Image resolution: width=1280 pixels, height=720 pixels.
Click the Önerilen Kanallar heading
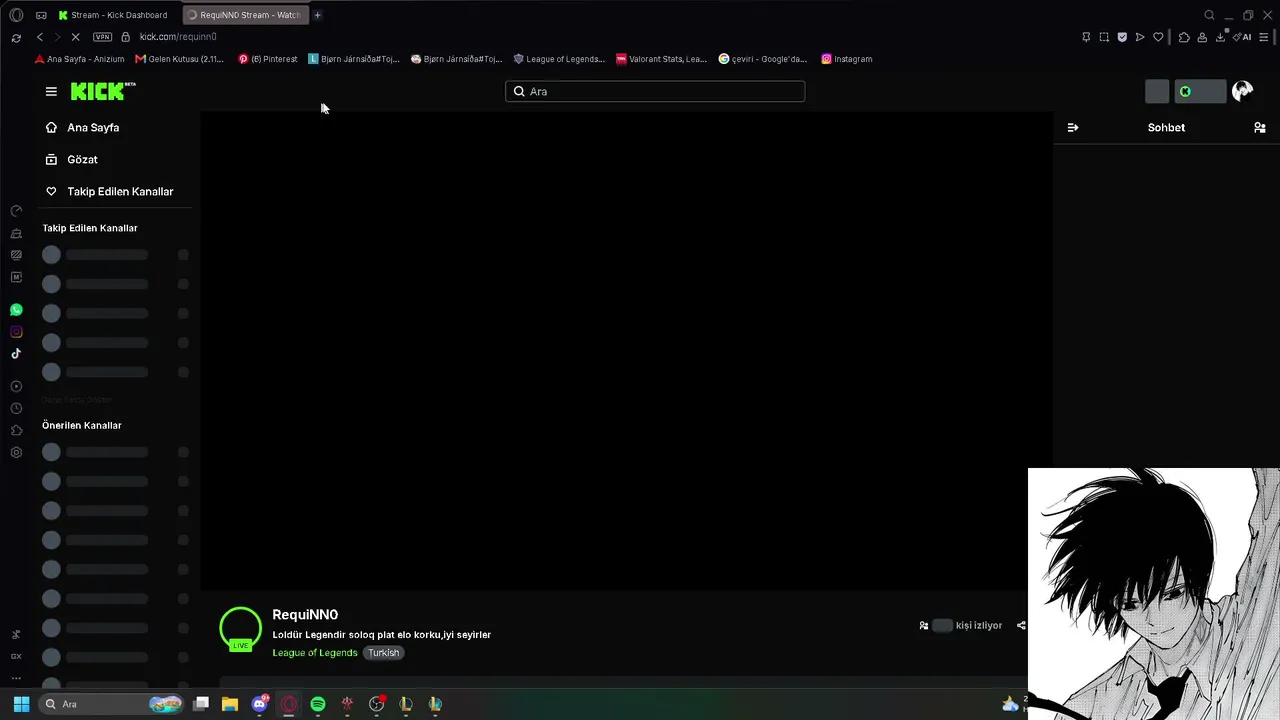point(82,426)
